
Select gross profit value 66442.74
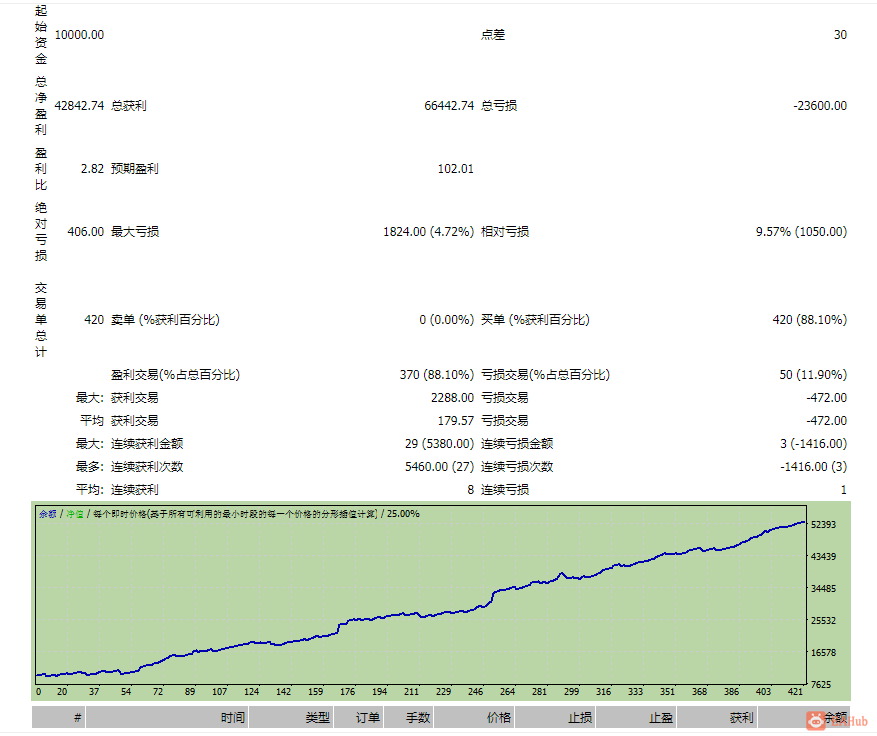pos(449,106)
